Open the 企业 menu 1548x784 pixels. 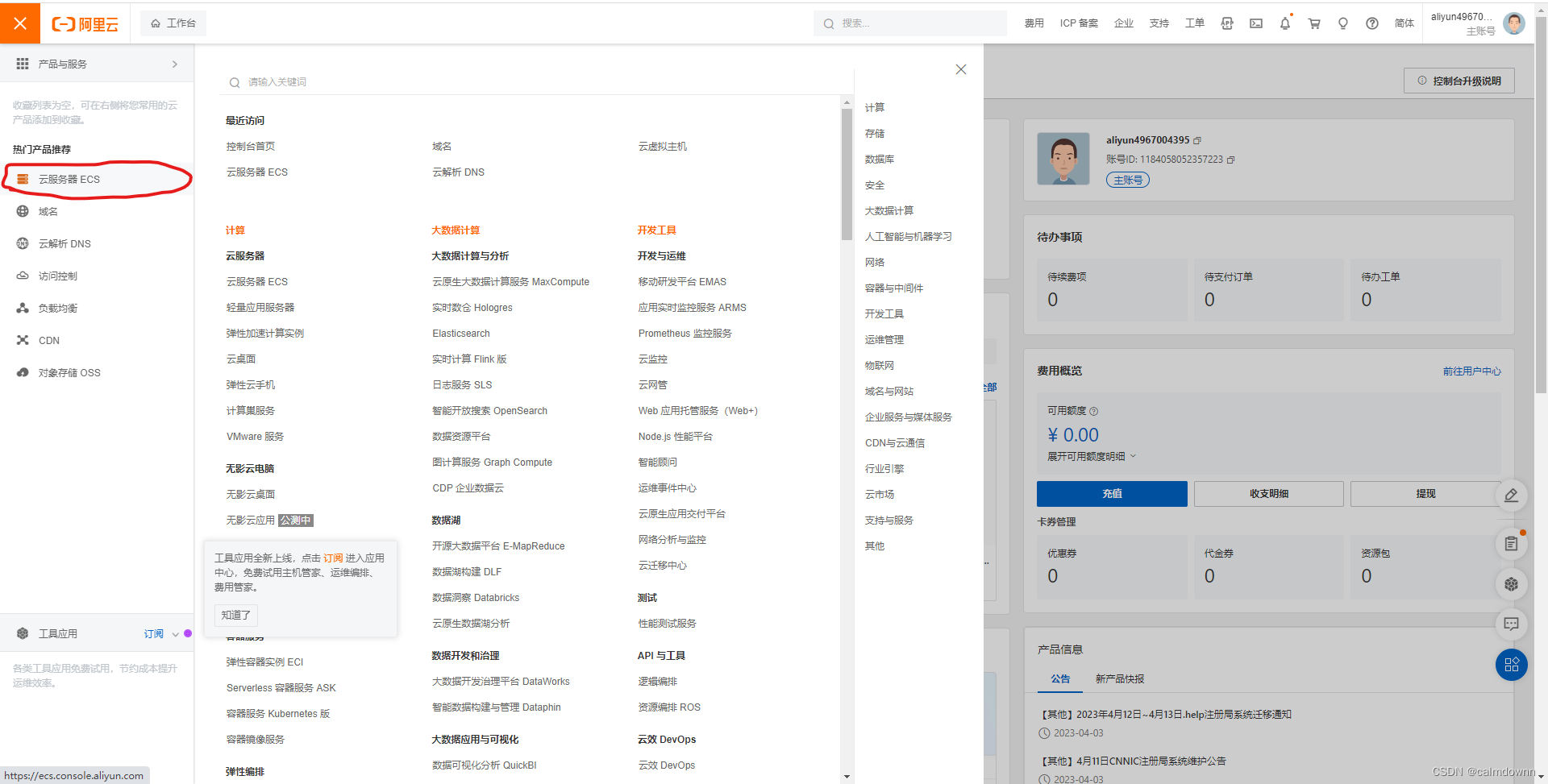[x=1124, y=23]
